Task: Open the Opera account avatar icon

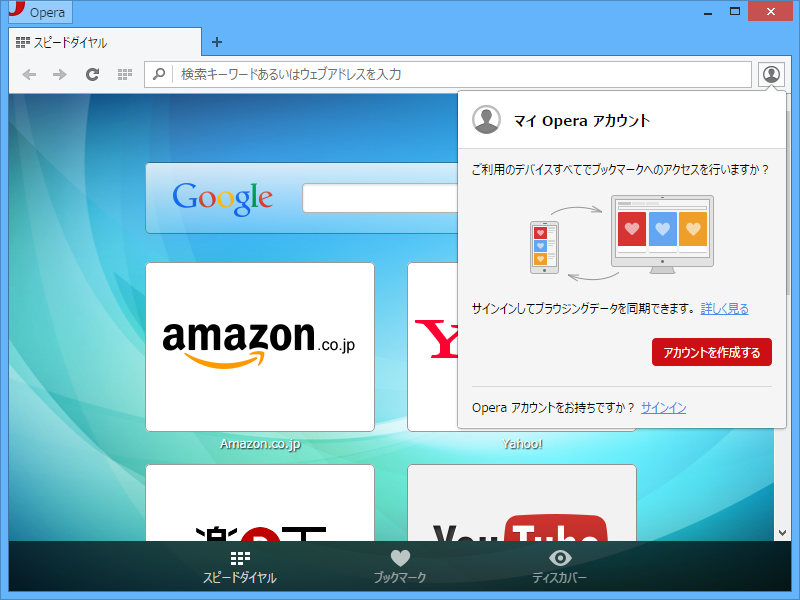Action: (x=769, y=73)
